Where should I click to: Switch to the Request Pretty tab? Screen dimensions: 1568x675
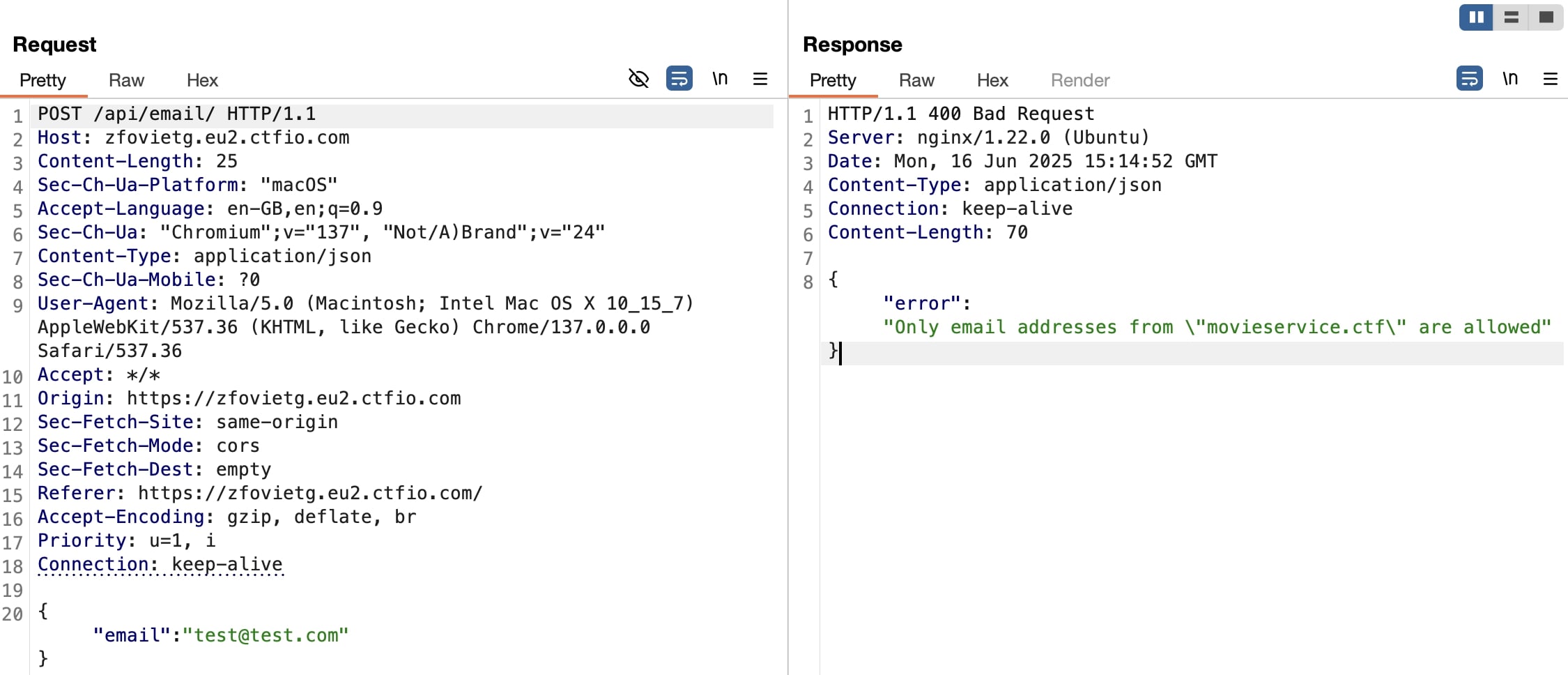point(43,80)
